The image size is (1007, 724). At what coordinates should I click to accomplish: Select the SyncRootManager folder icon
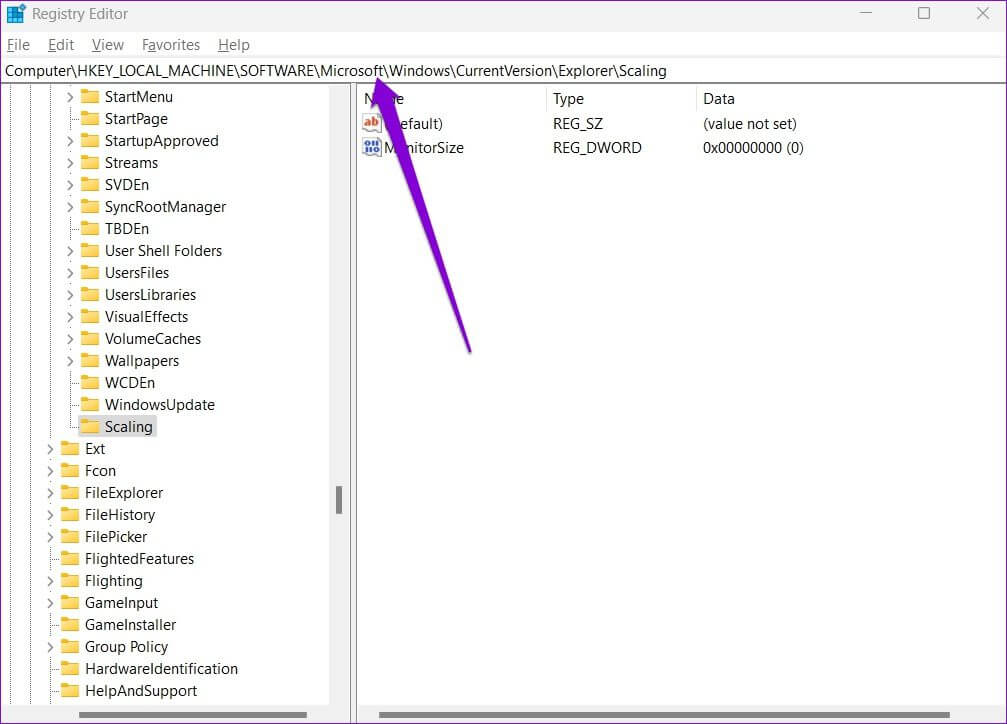pos(90,206)
